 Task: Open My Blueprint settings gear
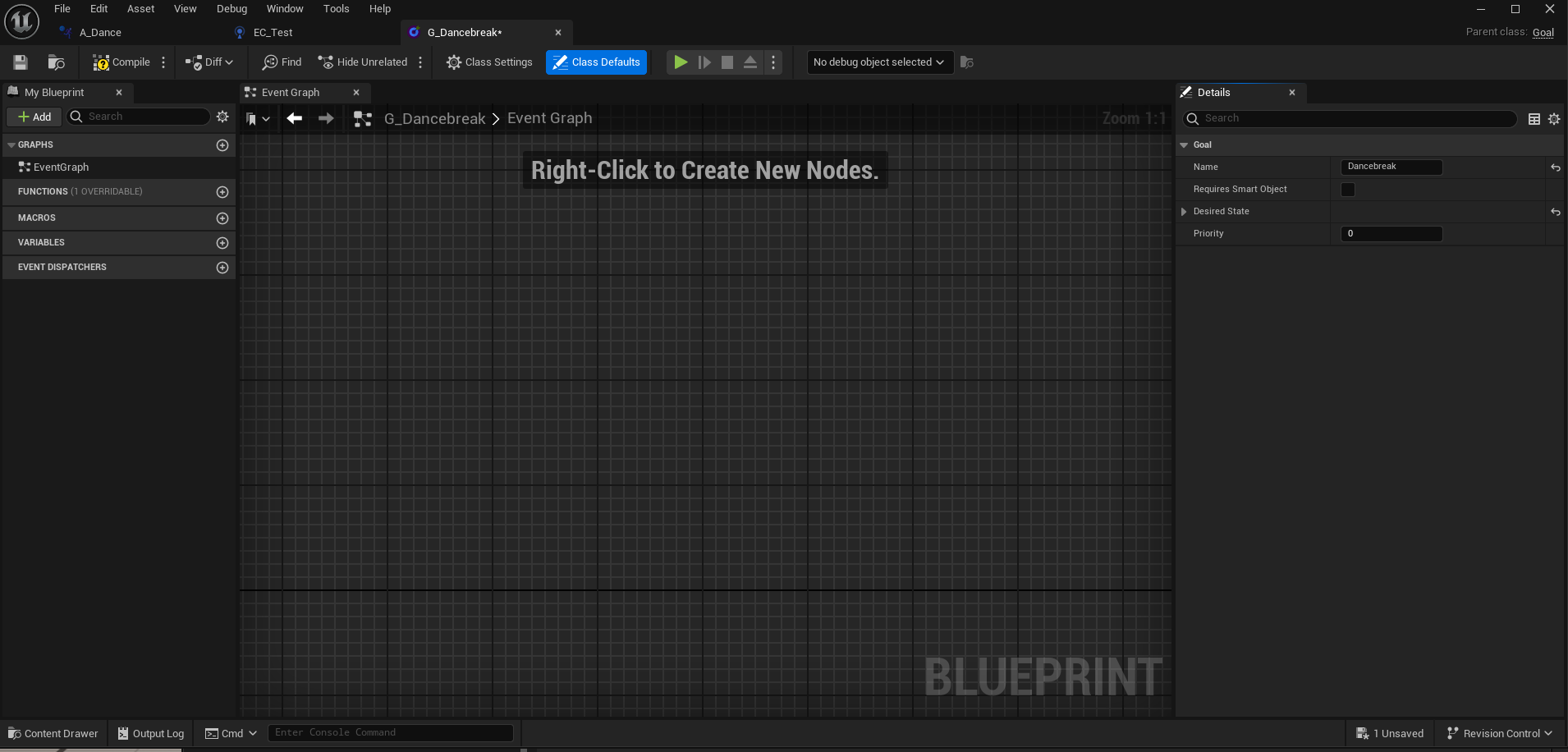222,117
